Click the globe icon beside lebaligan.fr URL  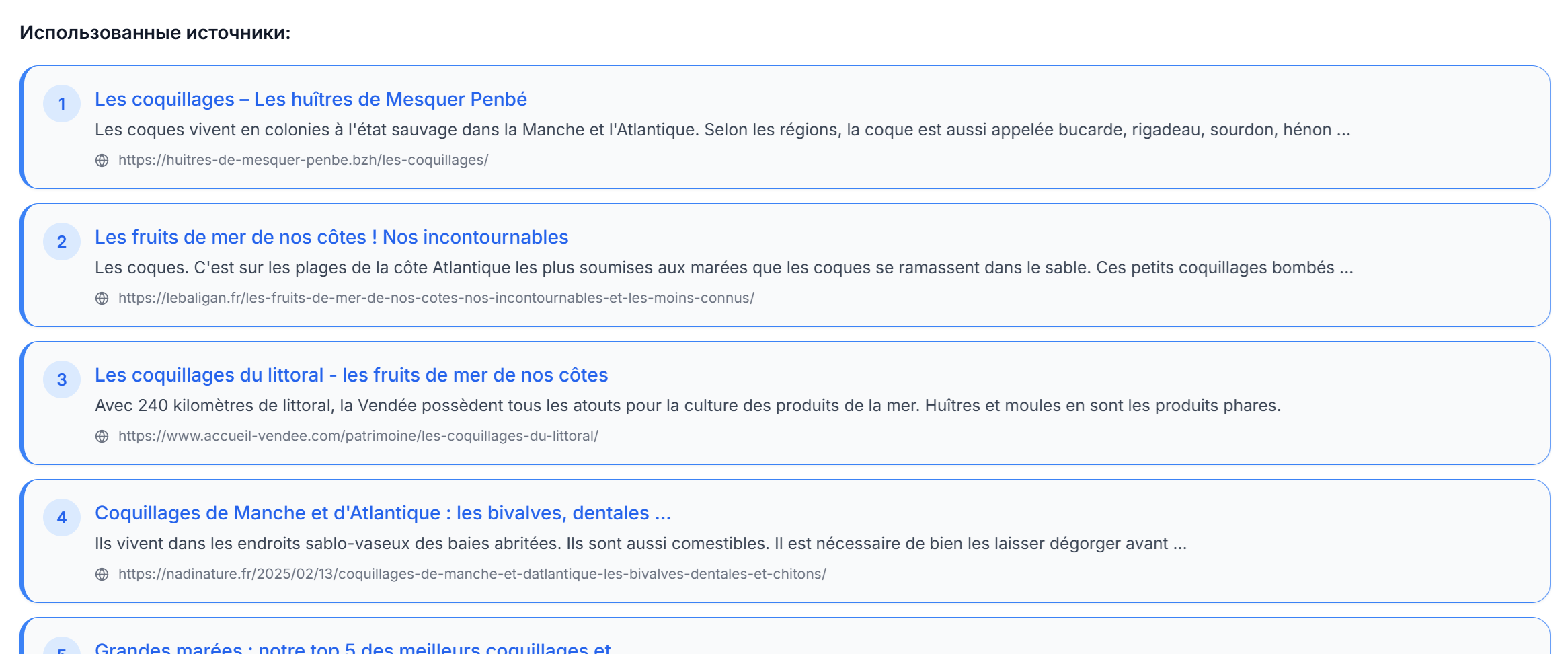(x=102, y=298)
